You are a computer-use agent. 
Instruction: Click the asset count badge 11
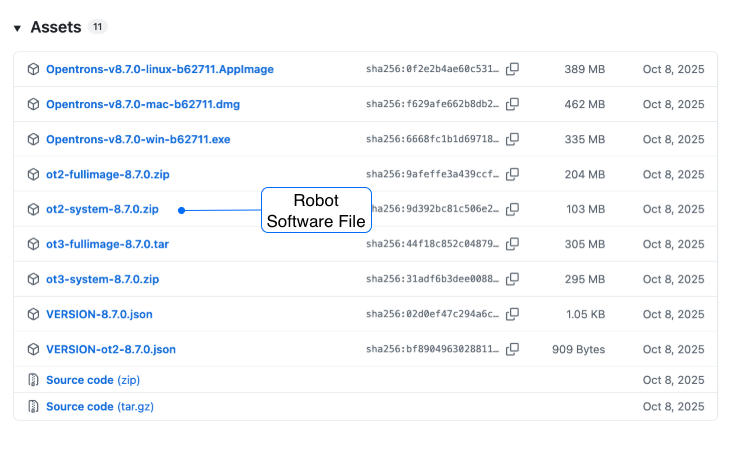tap(98, 27)
